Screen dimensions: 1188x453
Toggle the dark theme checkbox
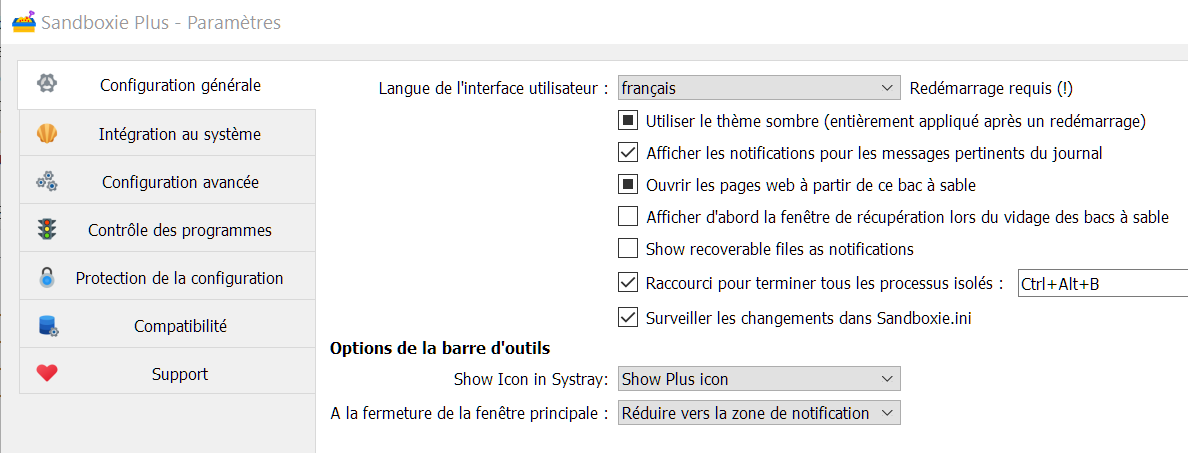(628, 122)
